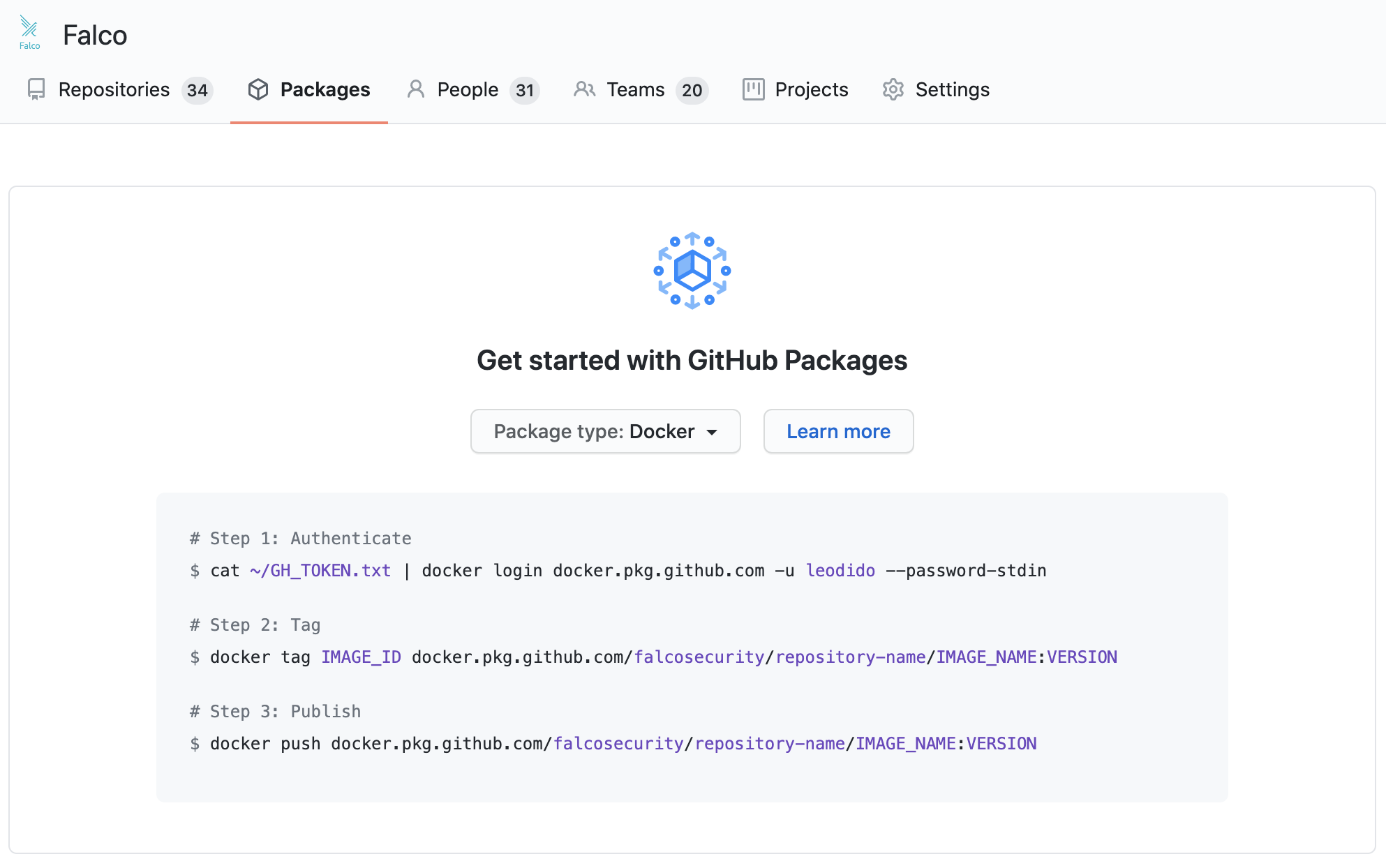The height and width of the screenshot is (868, 1386).
Task: Open the Package type Docker dropdown
Action: click(604, 431)
